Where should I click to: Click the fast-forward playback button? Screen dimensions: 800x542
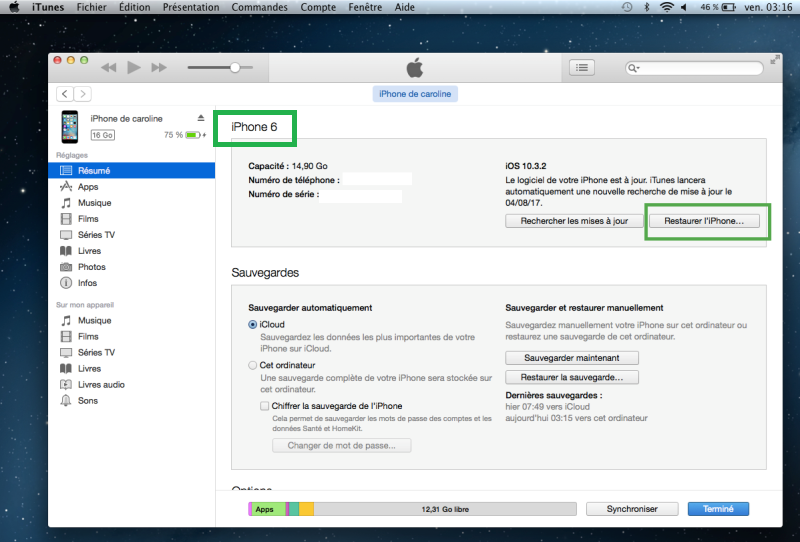pos(159,67)
